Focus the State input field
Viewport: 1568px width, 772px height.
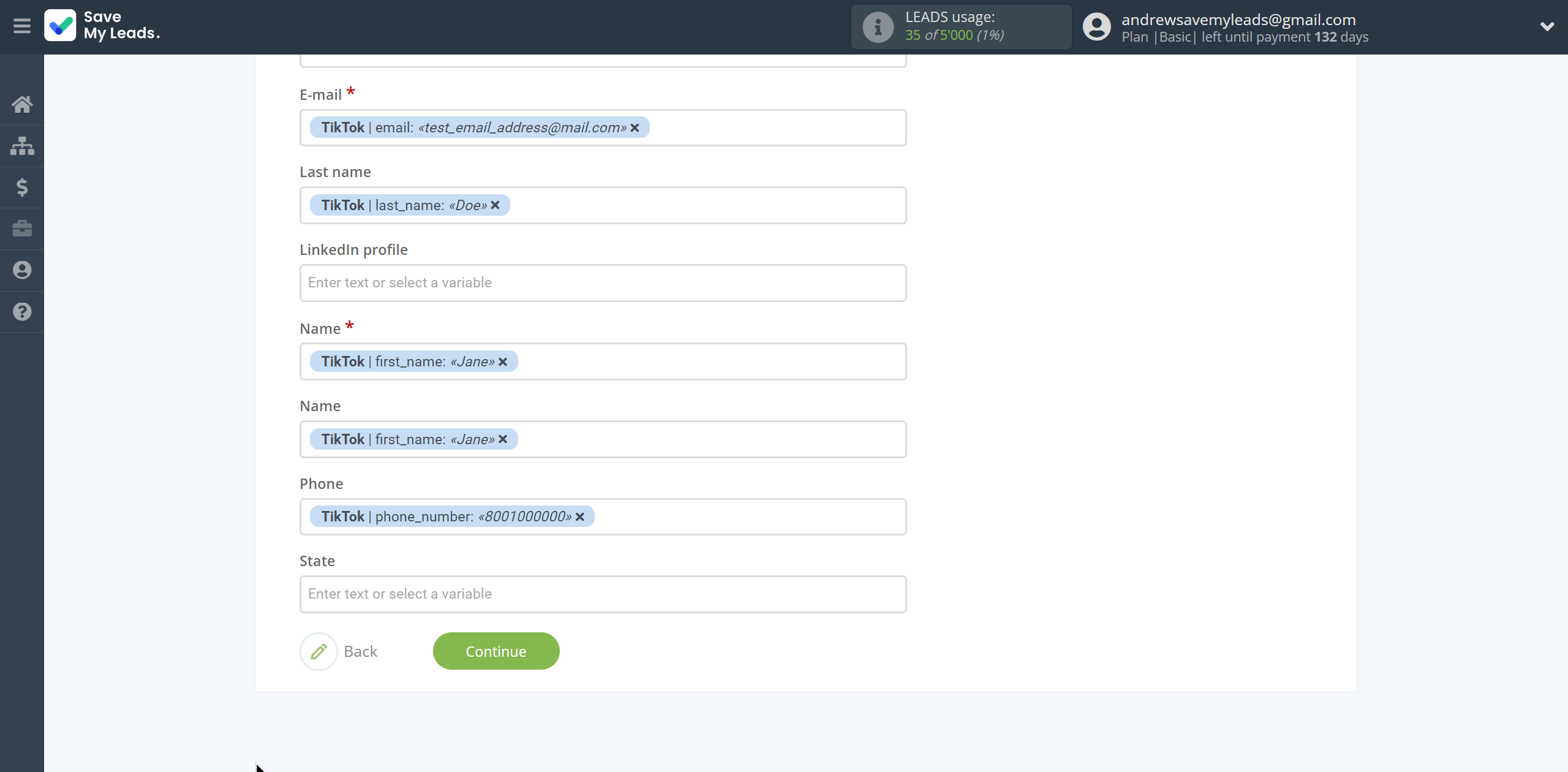603,594
